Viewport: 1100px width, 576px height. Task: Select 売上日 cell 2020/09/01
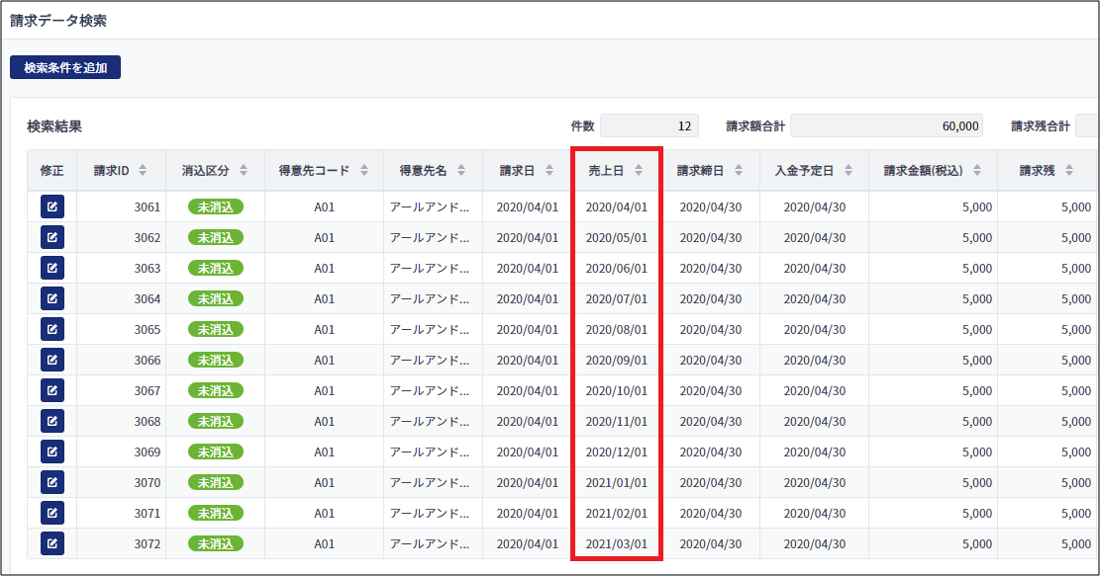pyautogui.click(x=617, y=360)
